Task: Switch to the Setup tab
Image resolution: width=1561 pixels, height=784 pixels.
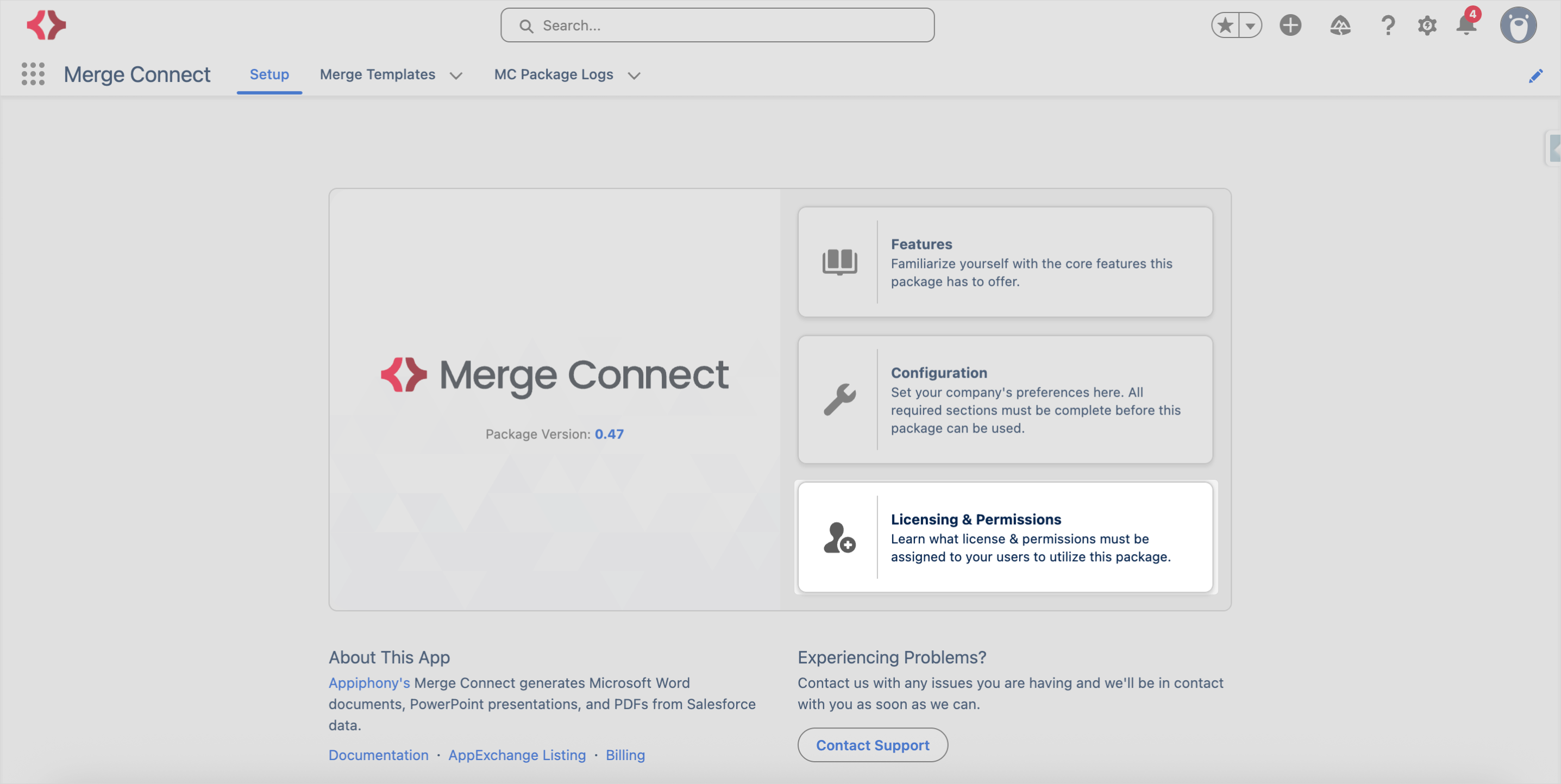Action: 269,74
